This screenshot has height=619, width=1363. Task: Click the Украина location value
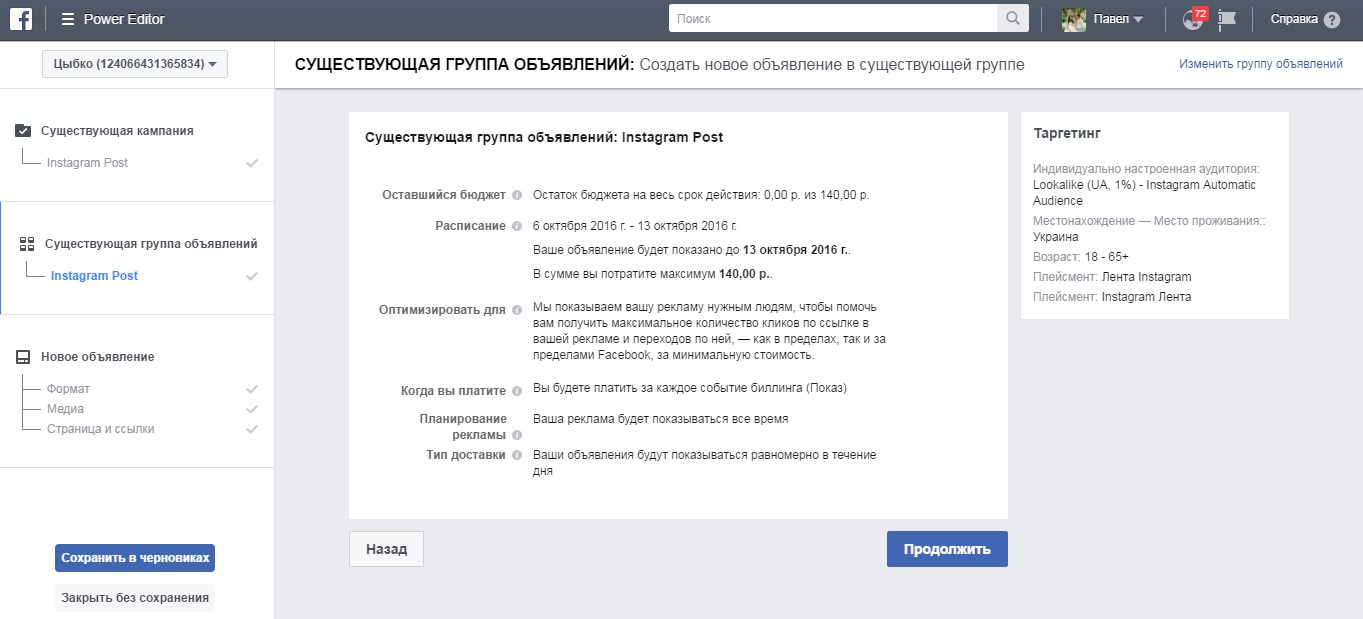click(1056, 237)
